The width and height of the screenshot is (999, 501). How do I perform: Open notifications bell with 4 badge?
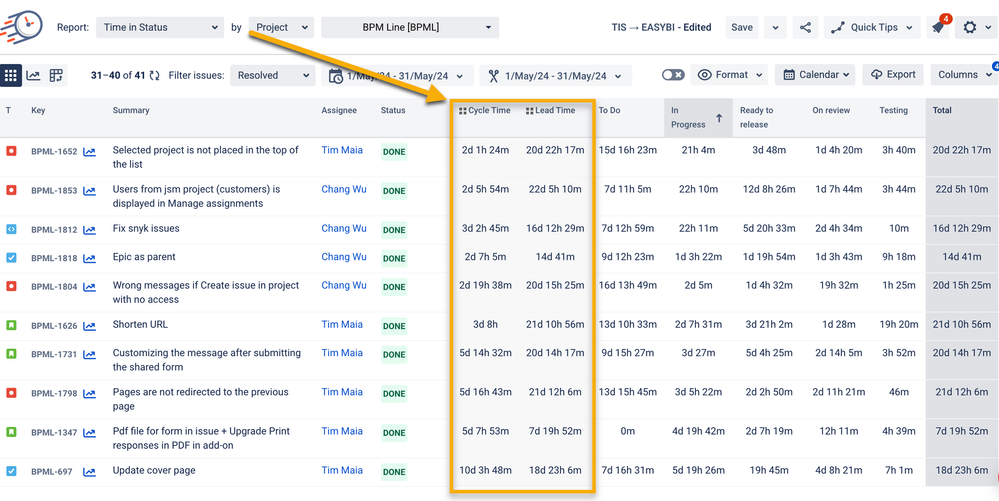(x=937, y=27)
